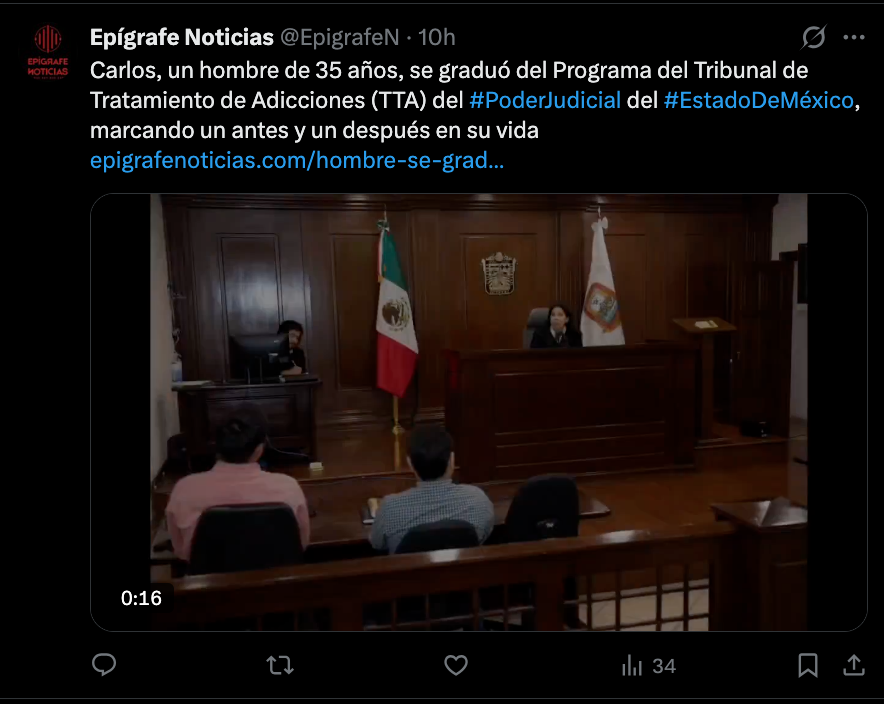Viewport: 884px width, 704px height.
Task: Open Epígrafe Noticias profile avatar
Action: [48, 52]
